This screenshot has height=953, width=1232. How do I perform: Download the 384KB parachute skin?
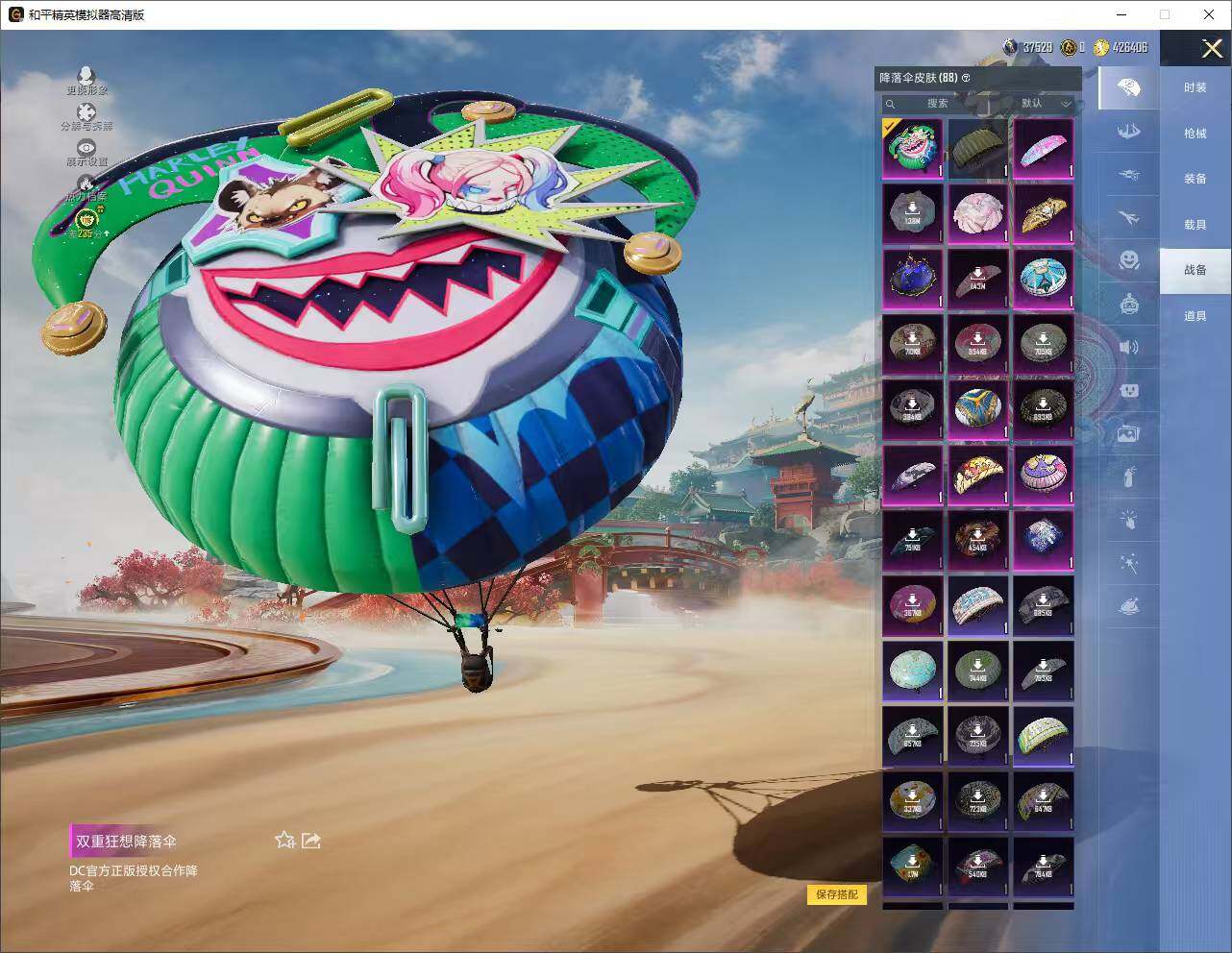[x=912, y=409]
